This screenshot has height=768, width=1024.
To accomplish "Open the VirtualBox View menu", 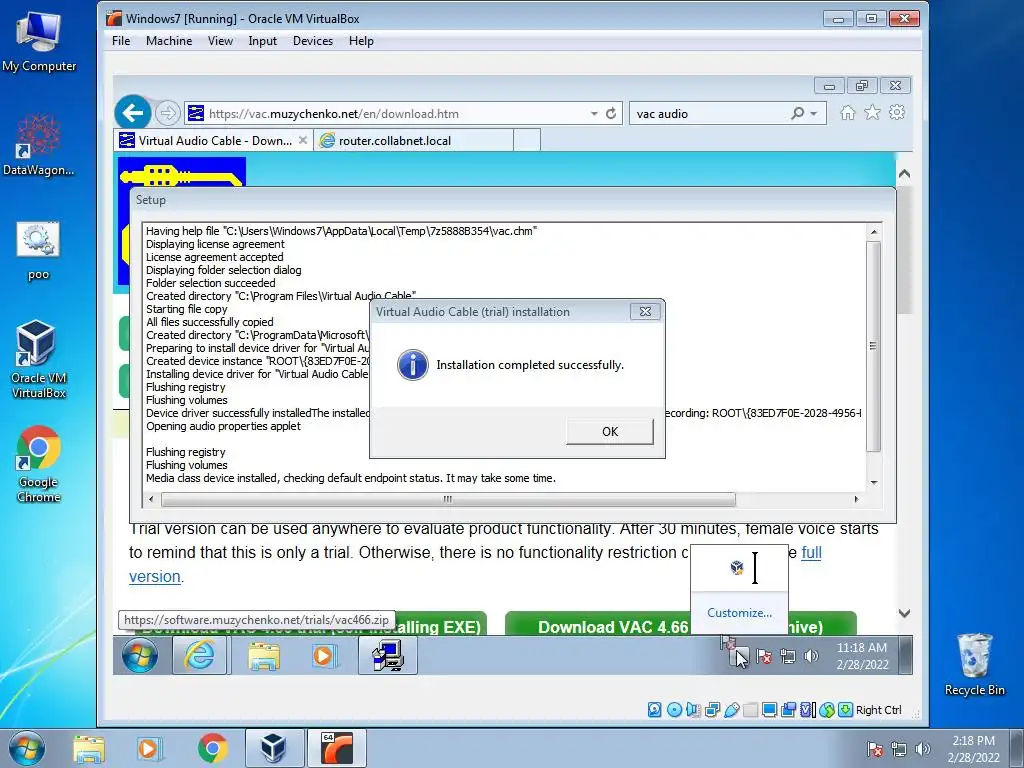I will [x=220, y=41].
